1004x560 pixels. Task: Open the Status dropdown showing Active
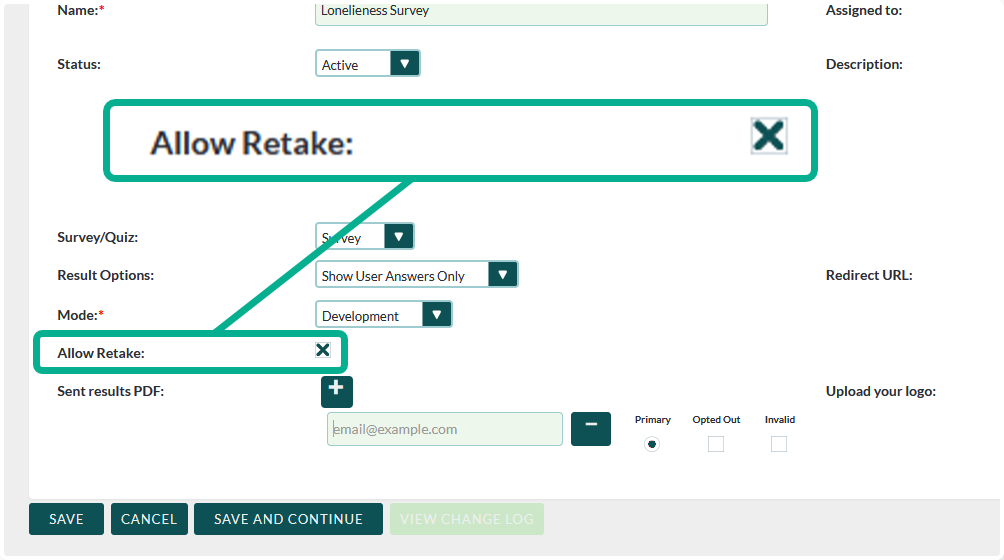(x=367, y=64)
